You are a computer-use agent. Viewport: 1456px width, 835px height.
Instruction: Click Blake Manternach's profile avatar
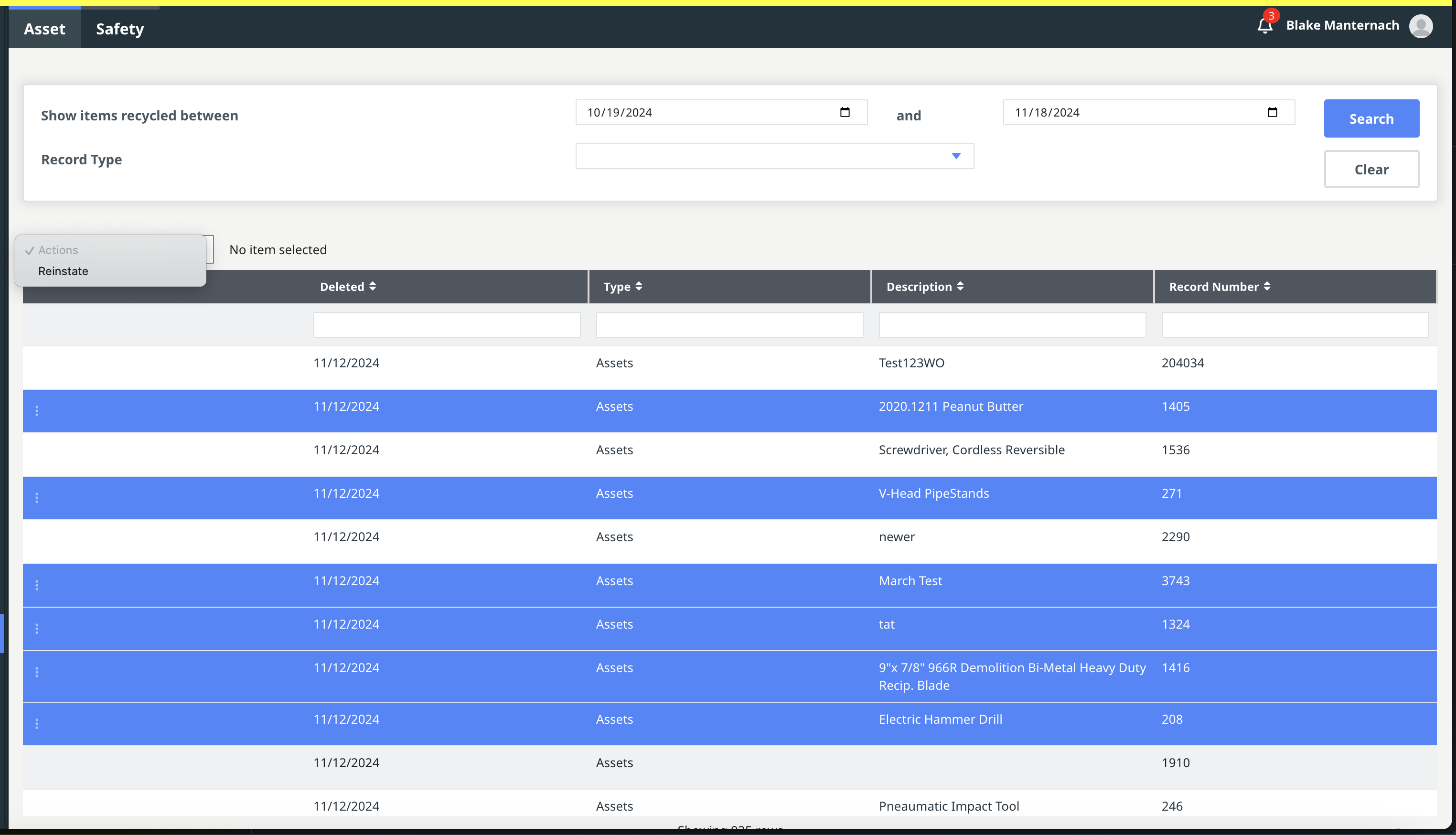[1421, 26]
